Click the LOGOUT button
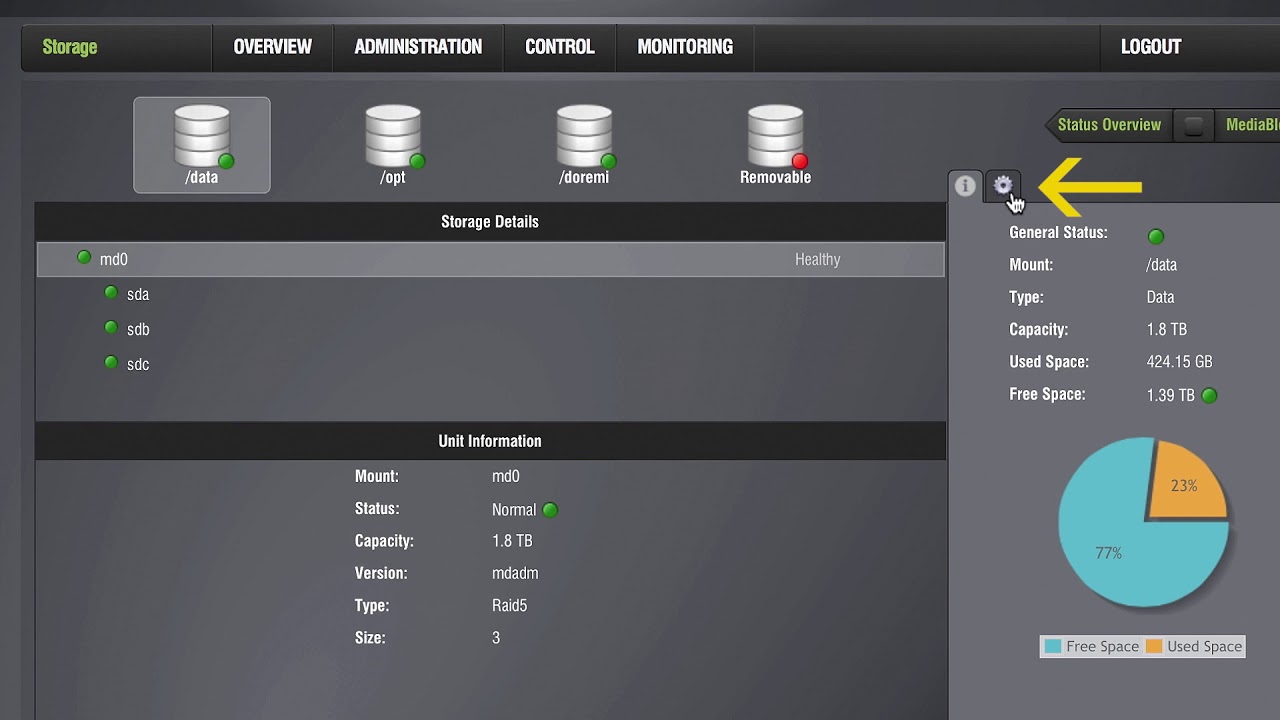Viewport: 1280px width, 720px height. pyautogui.click(x=1151, y=47)
